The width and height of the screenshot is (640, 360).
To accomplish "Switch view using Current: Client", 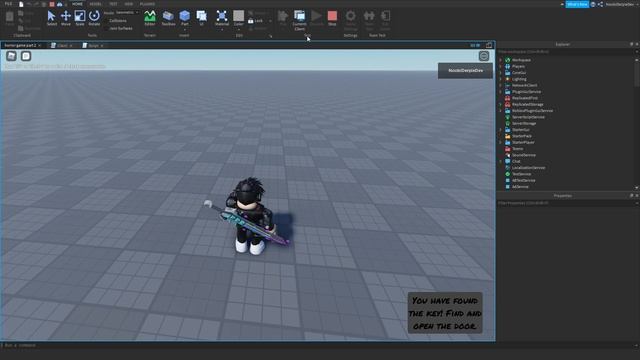I will point(299,20).
